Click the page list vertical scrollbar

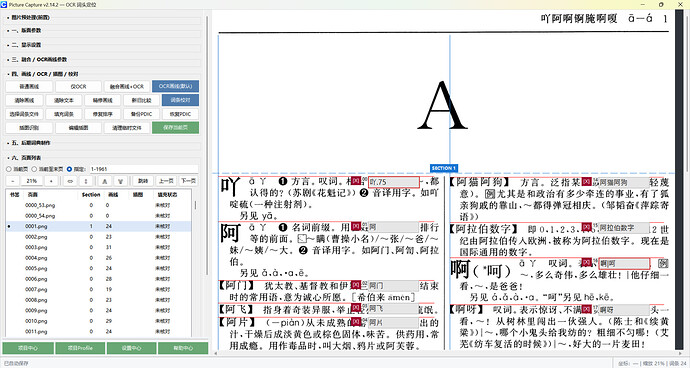point(195,206)
